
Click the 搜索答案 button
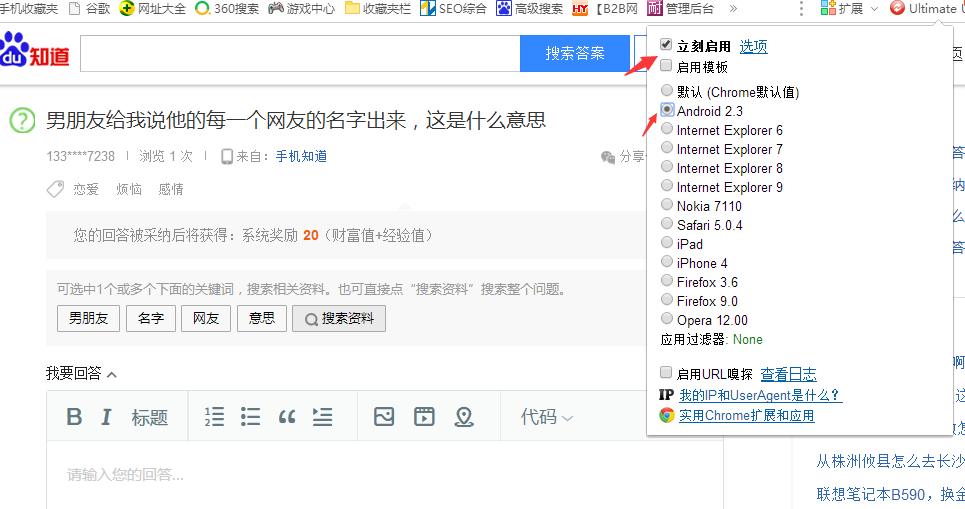coord(574,53)
